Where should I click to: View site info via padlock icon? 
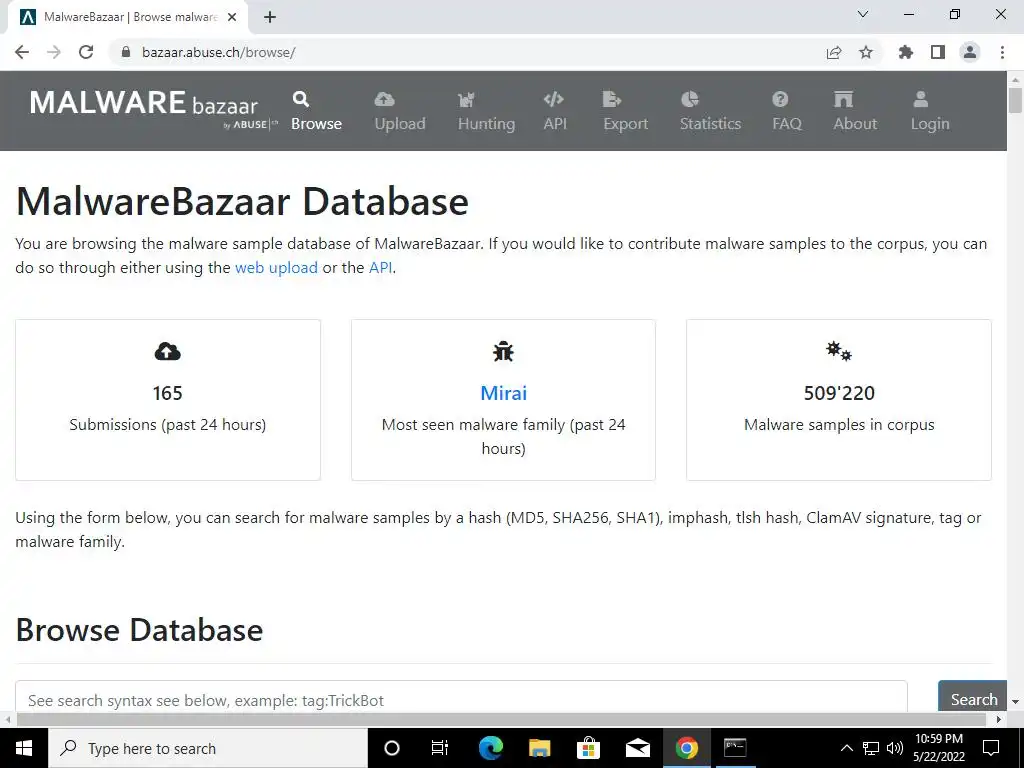point(126,52)
